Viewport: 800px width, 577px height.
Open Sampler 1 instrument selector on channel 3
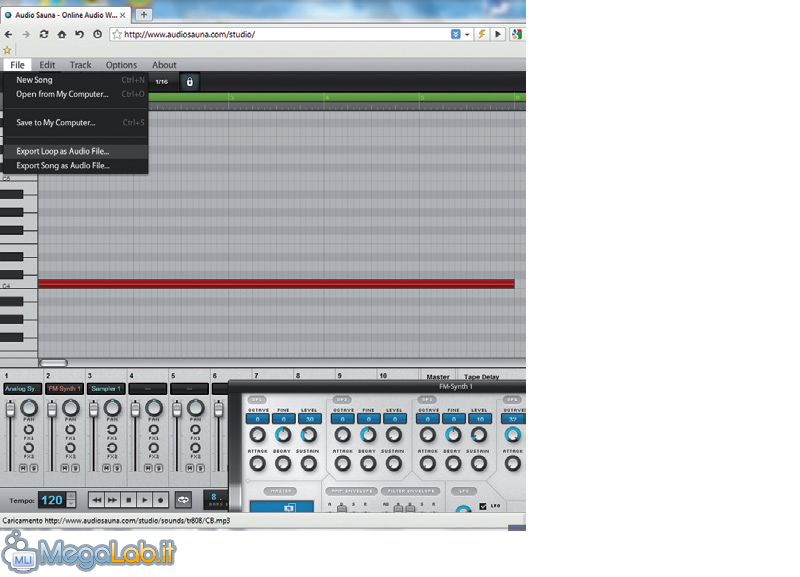click(x=106, y=389)
